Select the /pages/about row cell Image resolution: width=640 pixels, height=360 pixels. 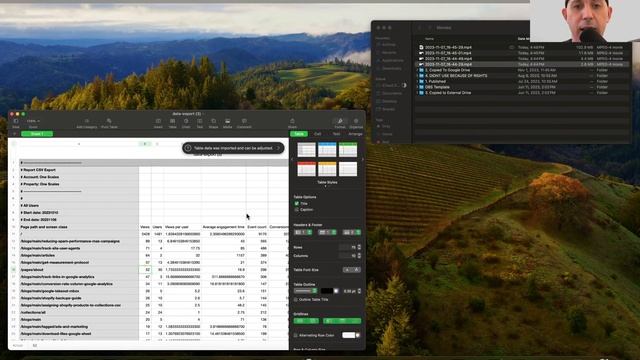point(79,270)
